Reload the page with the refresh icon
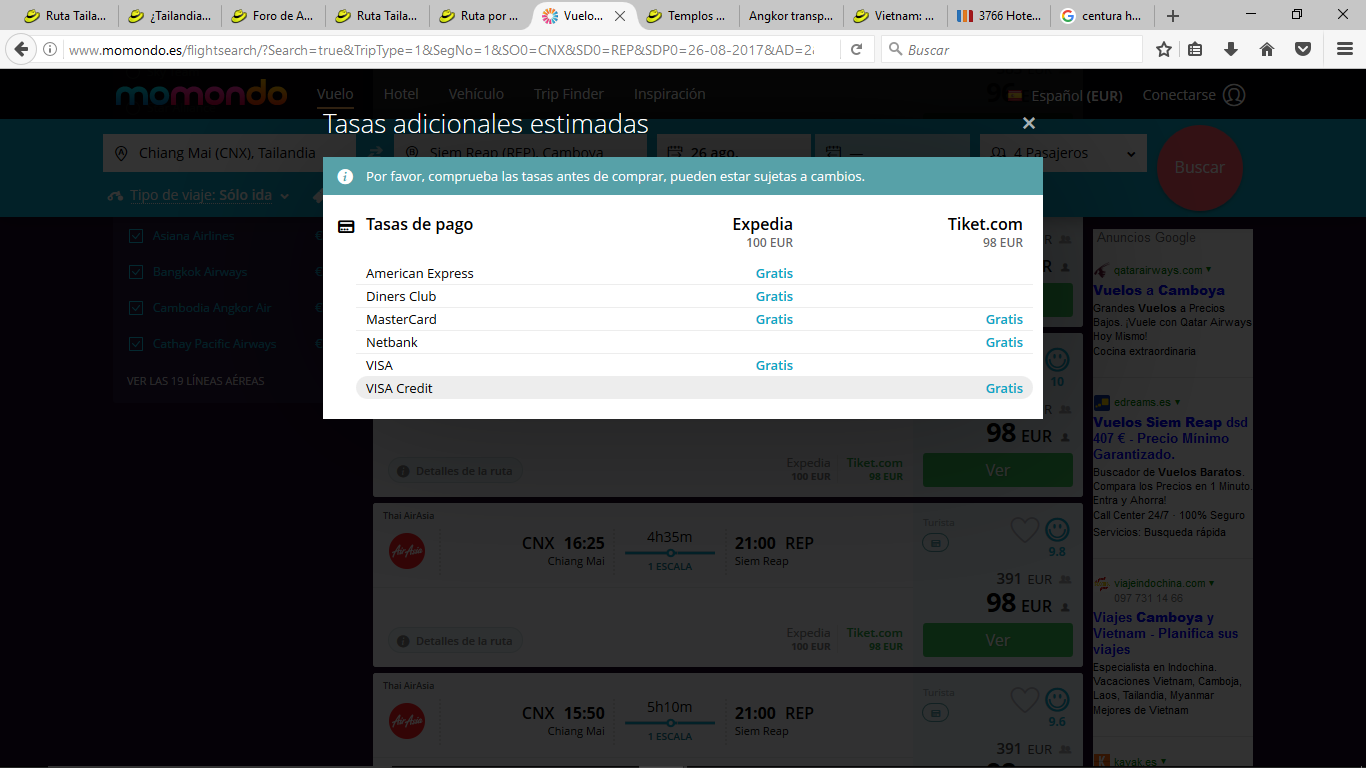This screenshot has height=768, width=1366. pos(857,49)
